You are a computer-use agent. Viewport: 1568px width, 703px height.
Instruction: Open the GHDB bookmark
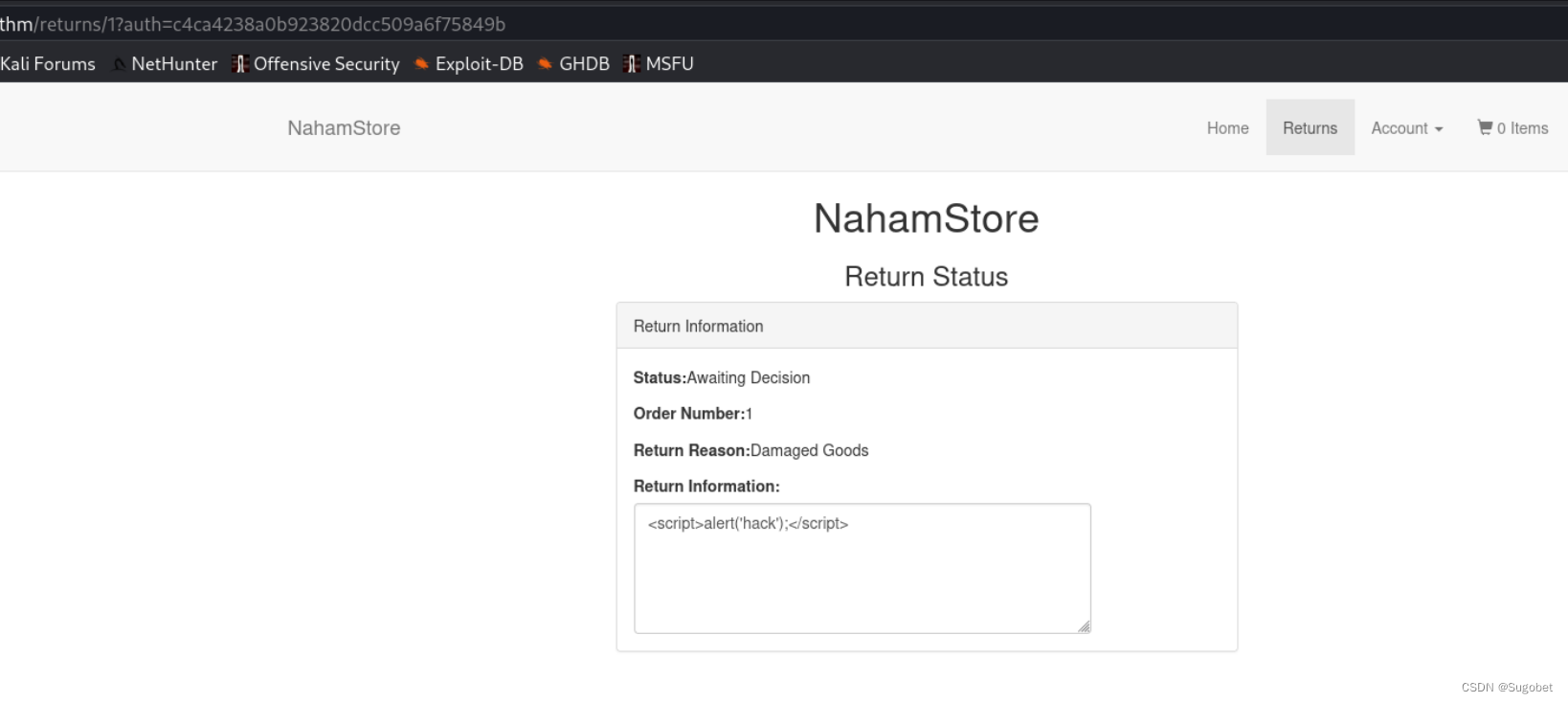(573, 64)
